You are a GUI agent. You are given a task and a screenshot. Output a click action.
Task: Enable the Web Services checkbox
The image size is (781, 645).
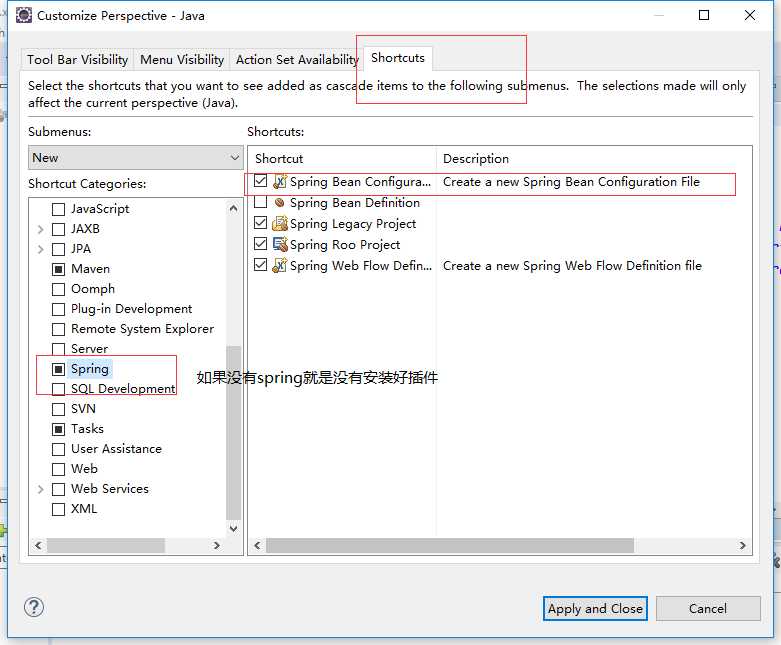coord(58,489)
